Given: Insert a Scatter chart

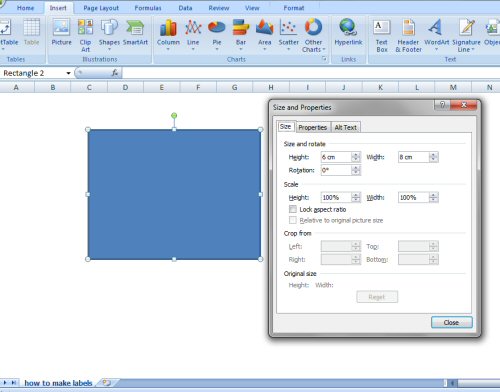Looking at the screenshot, I should point(288,34).
